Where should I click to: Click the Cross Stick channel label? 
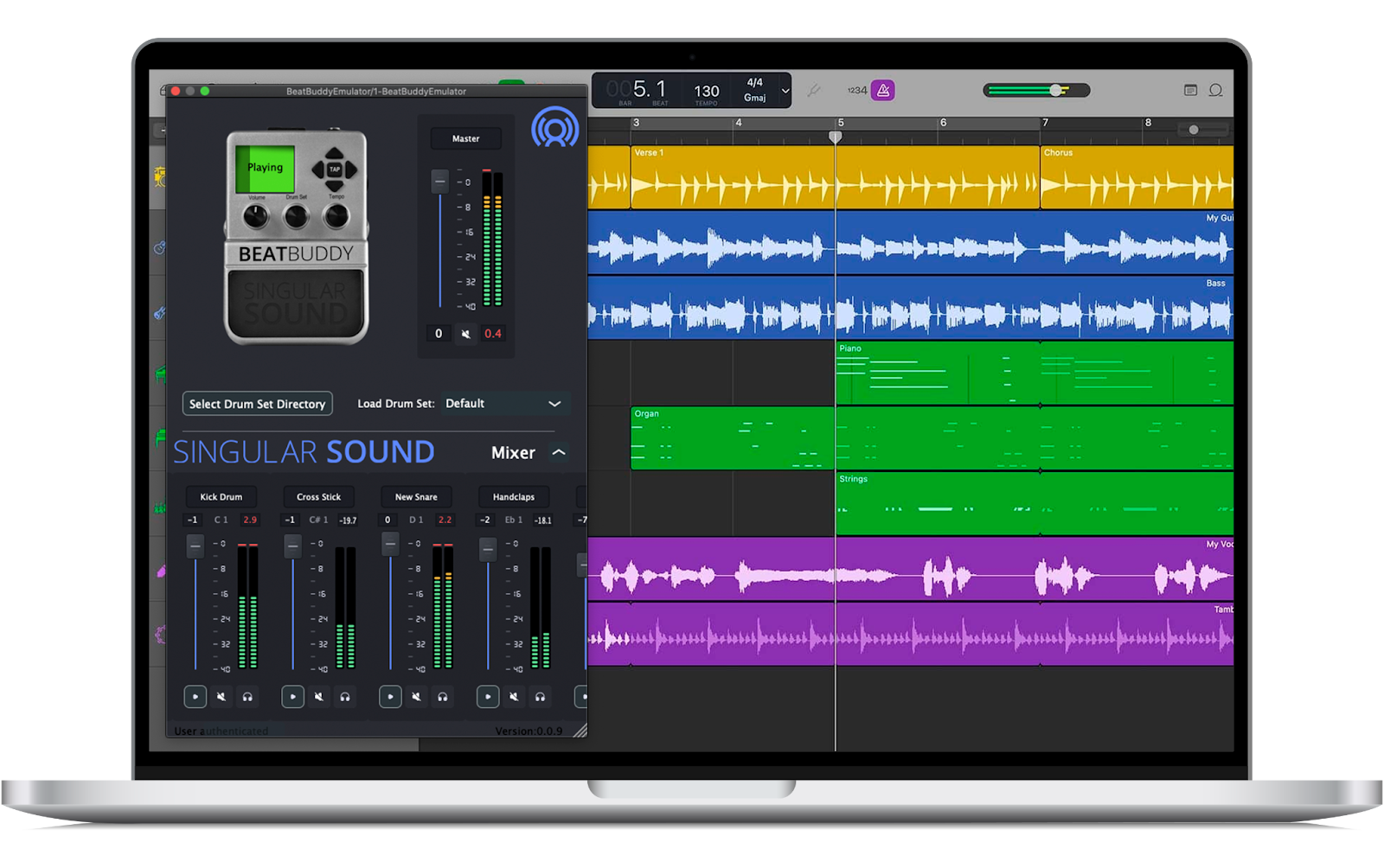(x=319, y=497)
